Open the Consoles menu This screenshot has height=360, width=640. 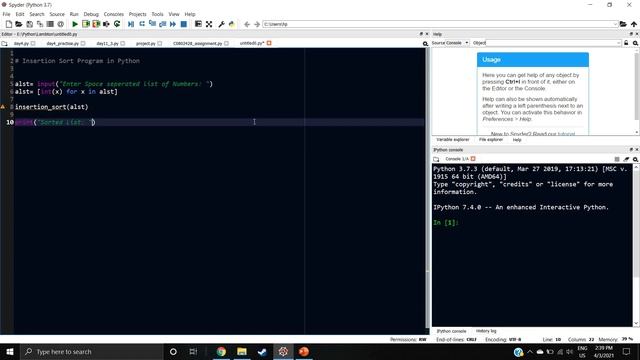pos(113,14)
